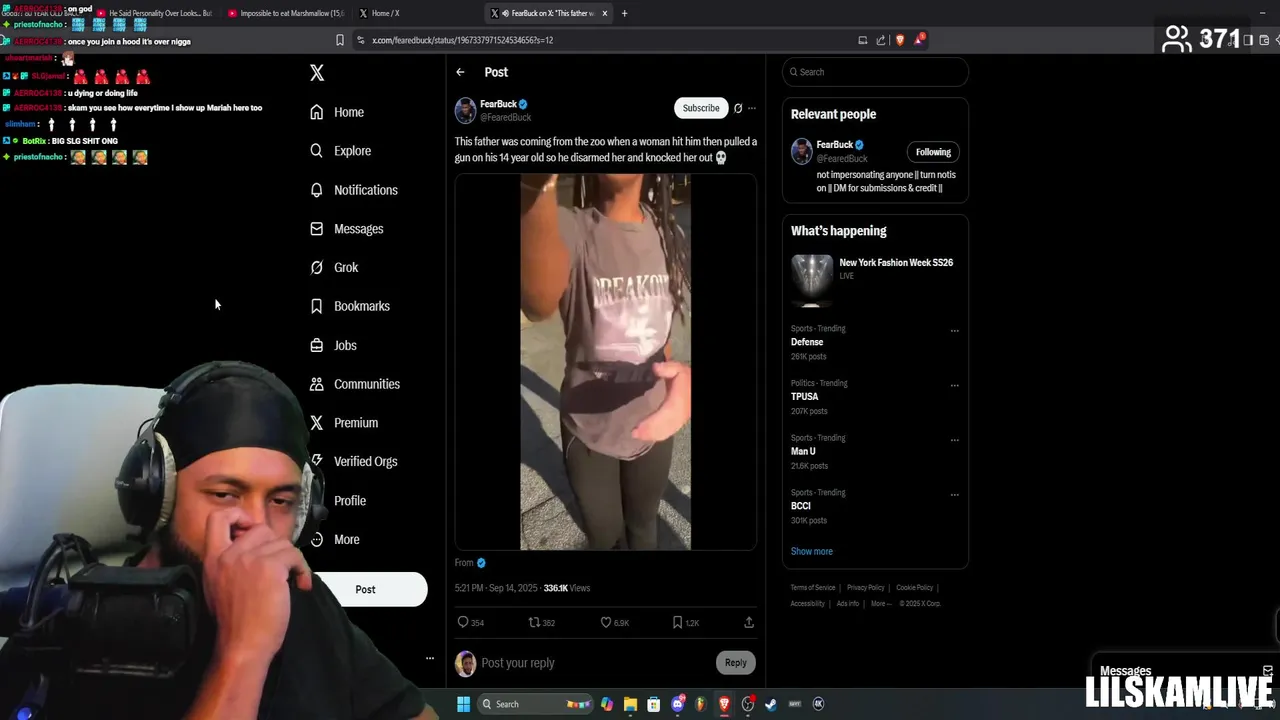The width and height of the screenshot is (1280, 720).
Task: Open the BCCI trending topic
Action: coord(801,506)
